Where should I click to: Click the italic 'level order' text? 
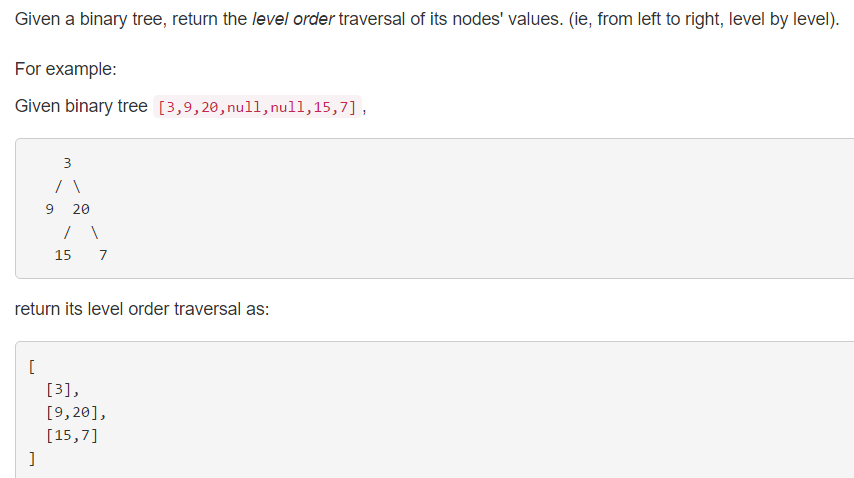point(293,20)
